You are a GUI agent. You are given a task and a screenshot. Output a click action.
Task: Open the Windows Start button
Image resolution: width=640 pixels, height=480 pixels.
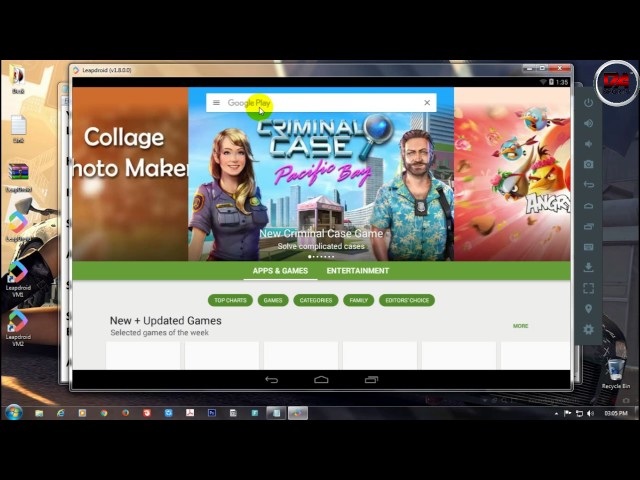click(13, 413)
